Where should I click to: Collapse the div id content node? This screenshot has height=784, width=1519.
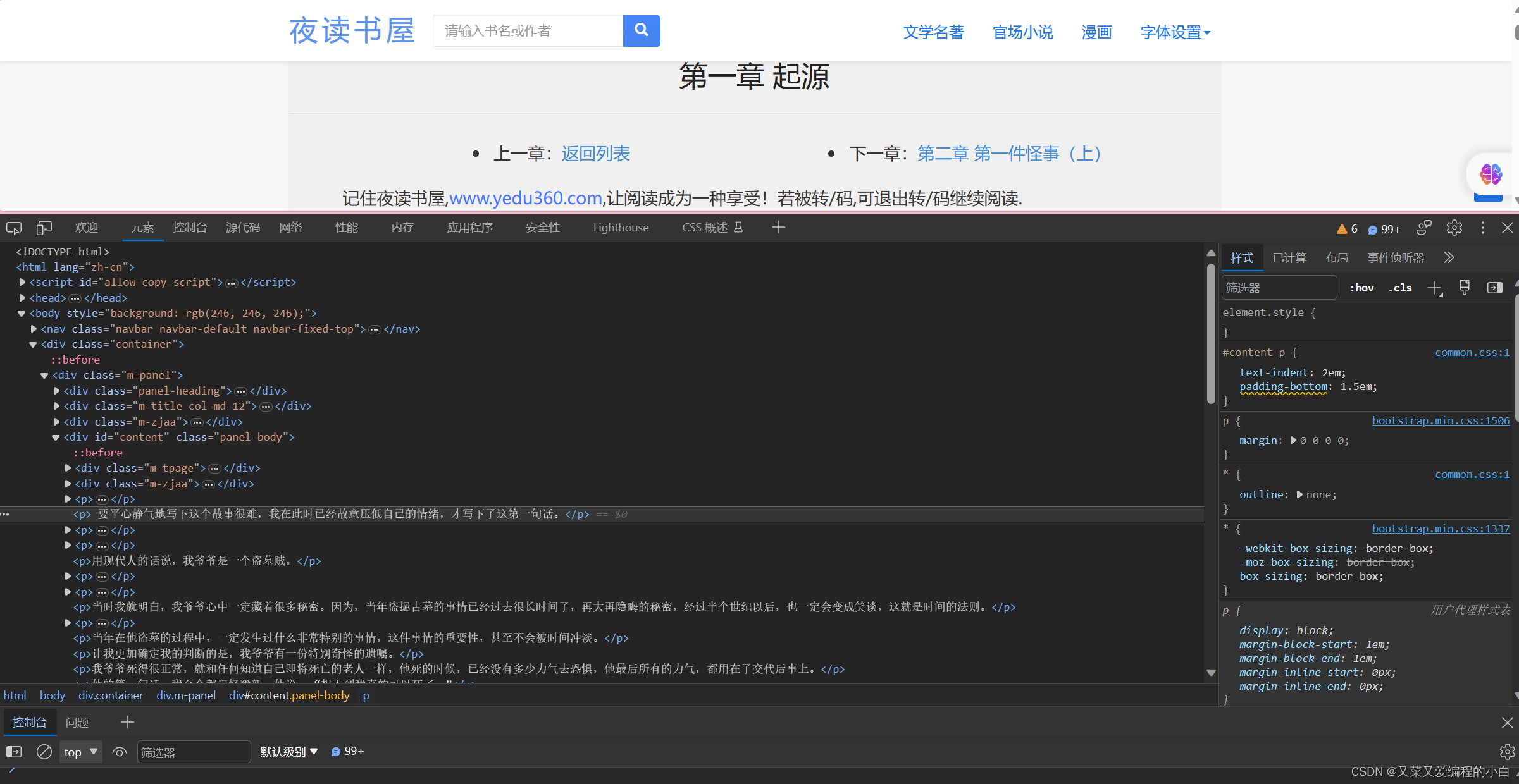56,438
